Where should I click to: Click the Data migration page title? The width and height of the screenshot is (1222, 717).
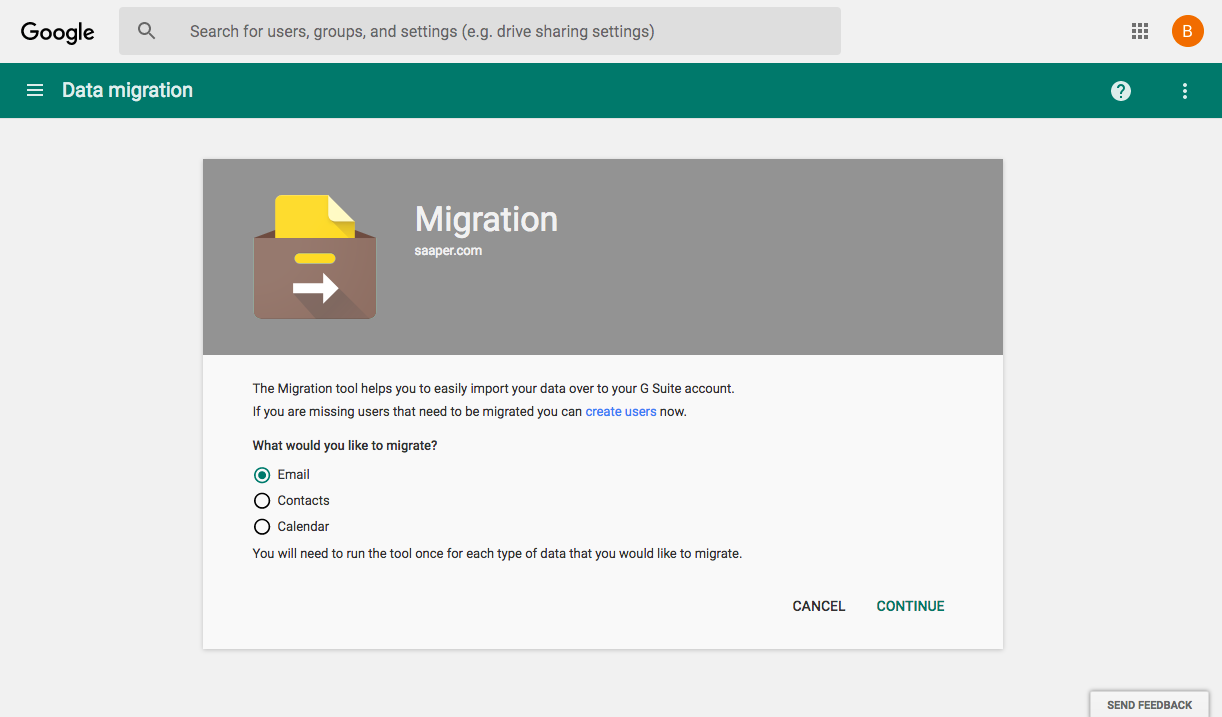click(127, 90)
